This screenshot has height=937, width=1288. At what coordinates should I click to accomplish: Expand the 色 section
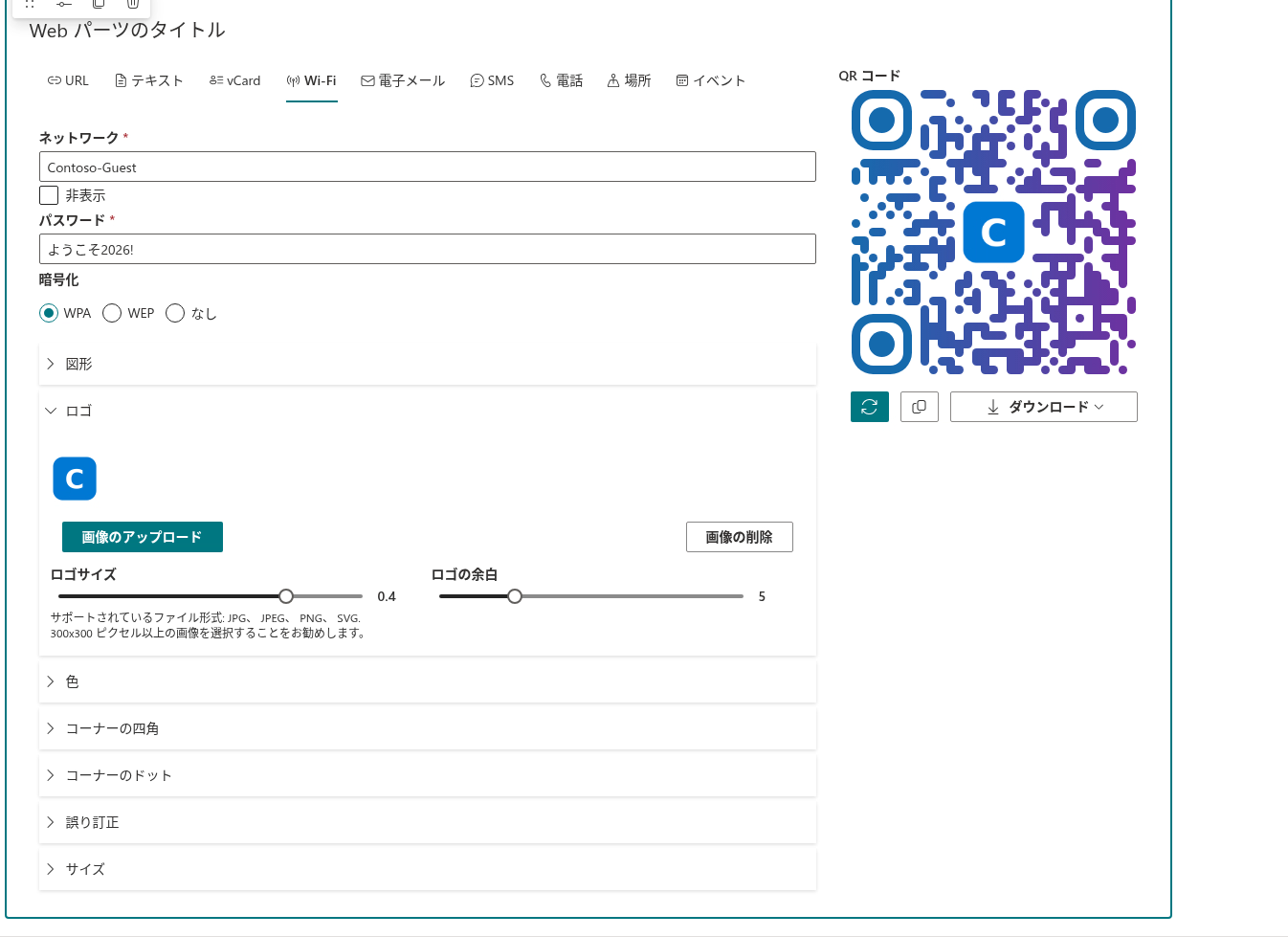(428, 681)
